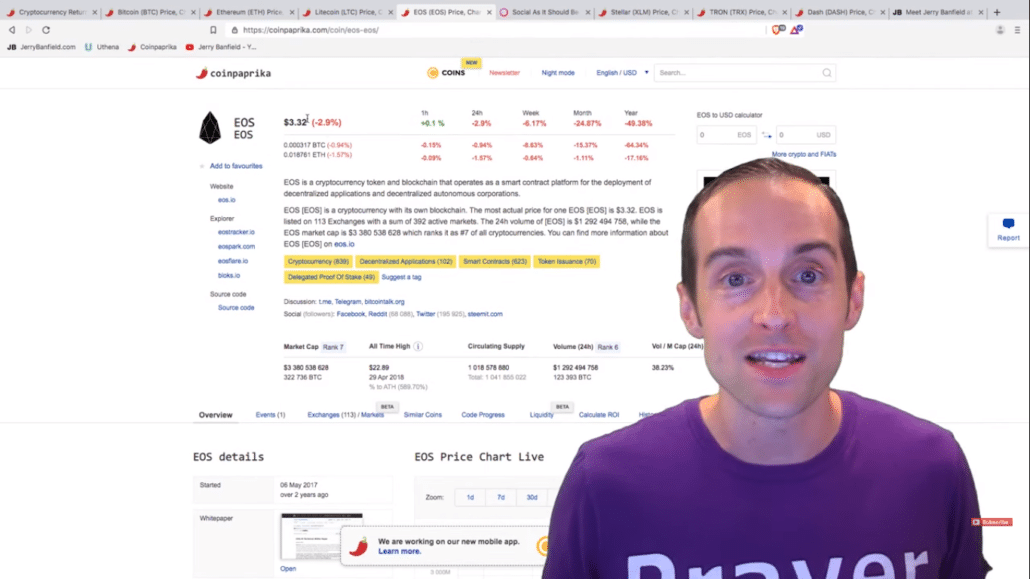Set chart zoom to 30d
1030x579 pixels.
pos(532,498)
